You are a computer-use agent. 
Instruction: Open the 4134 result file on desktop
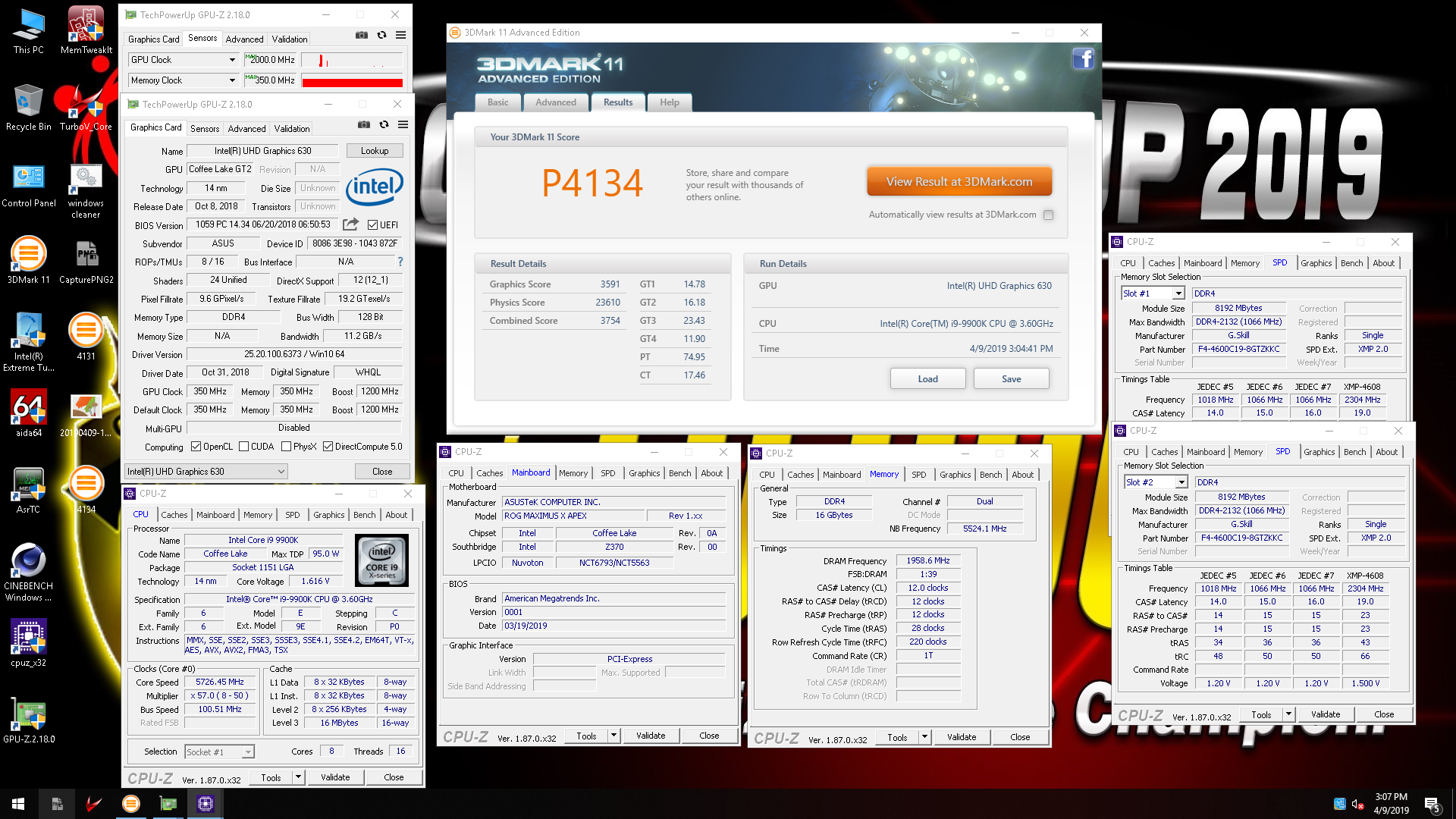coord(86,490)
